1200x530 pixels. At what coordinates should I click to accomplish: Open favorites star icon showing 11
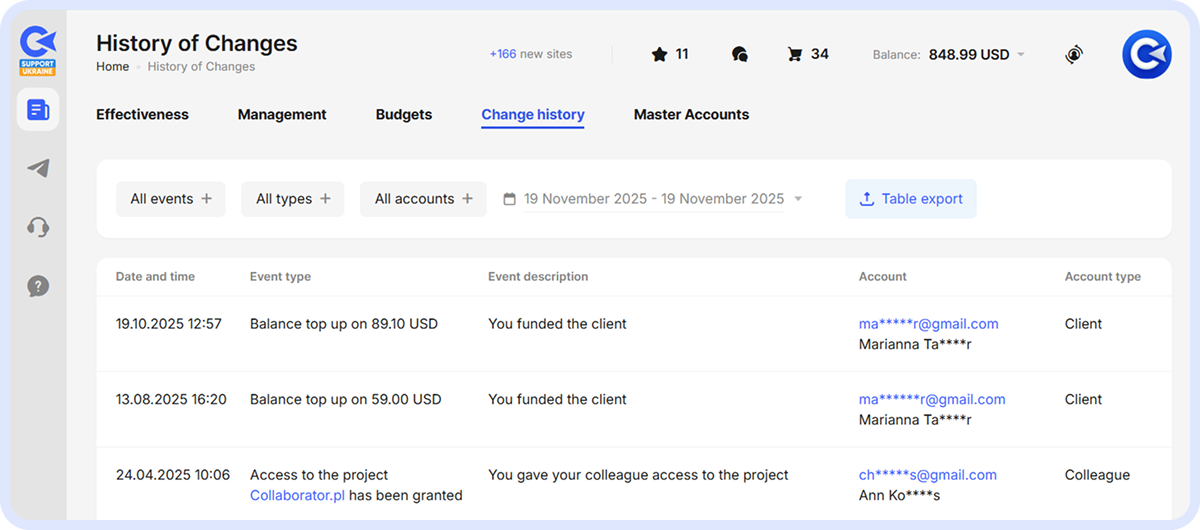click(x=669, y=55)
